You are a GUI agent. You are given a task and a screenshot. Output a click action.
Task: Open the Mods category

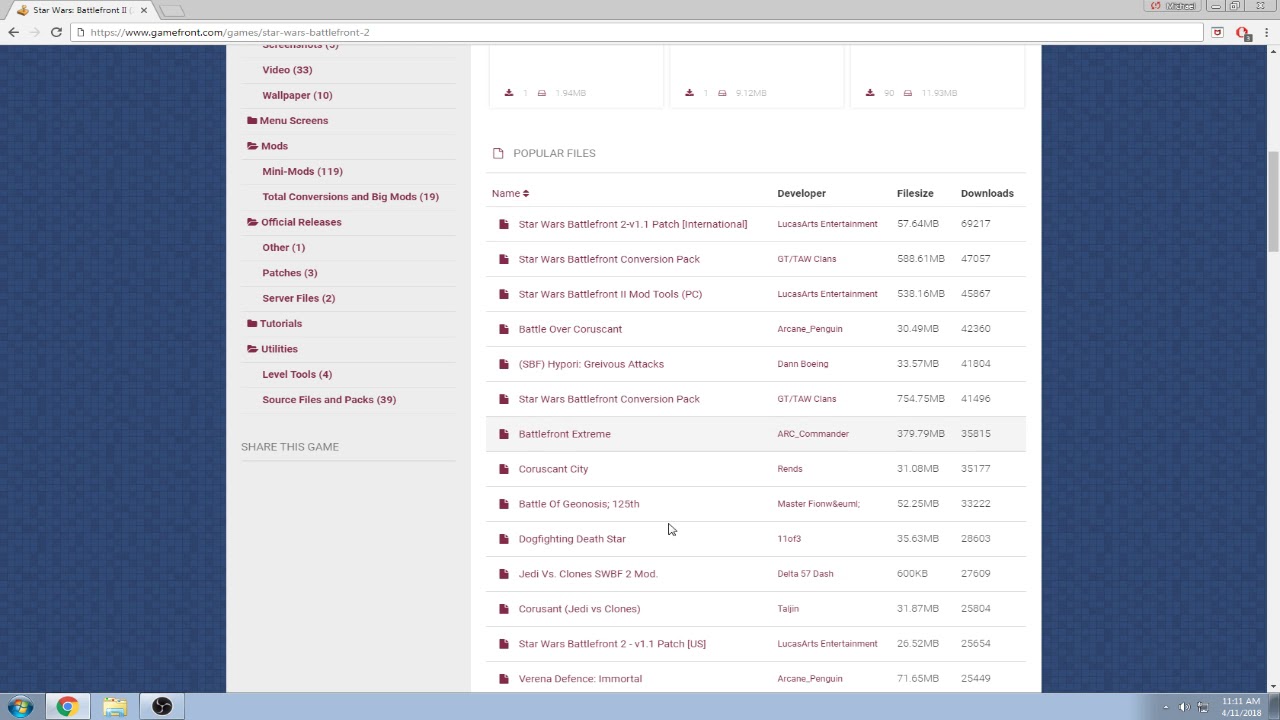tap(274, 146)
